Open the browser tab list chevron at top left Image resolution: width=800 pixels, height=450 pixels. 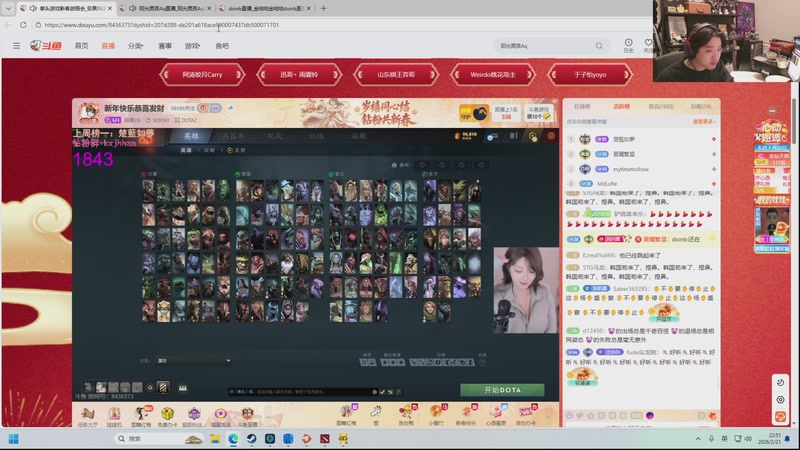pos(8,8)
